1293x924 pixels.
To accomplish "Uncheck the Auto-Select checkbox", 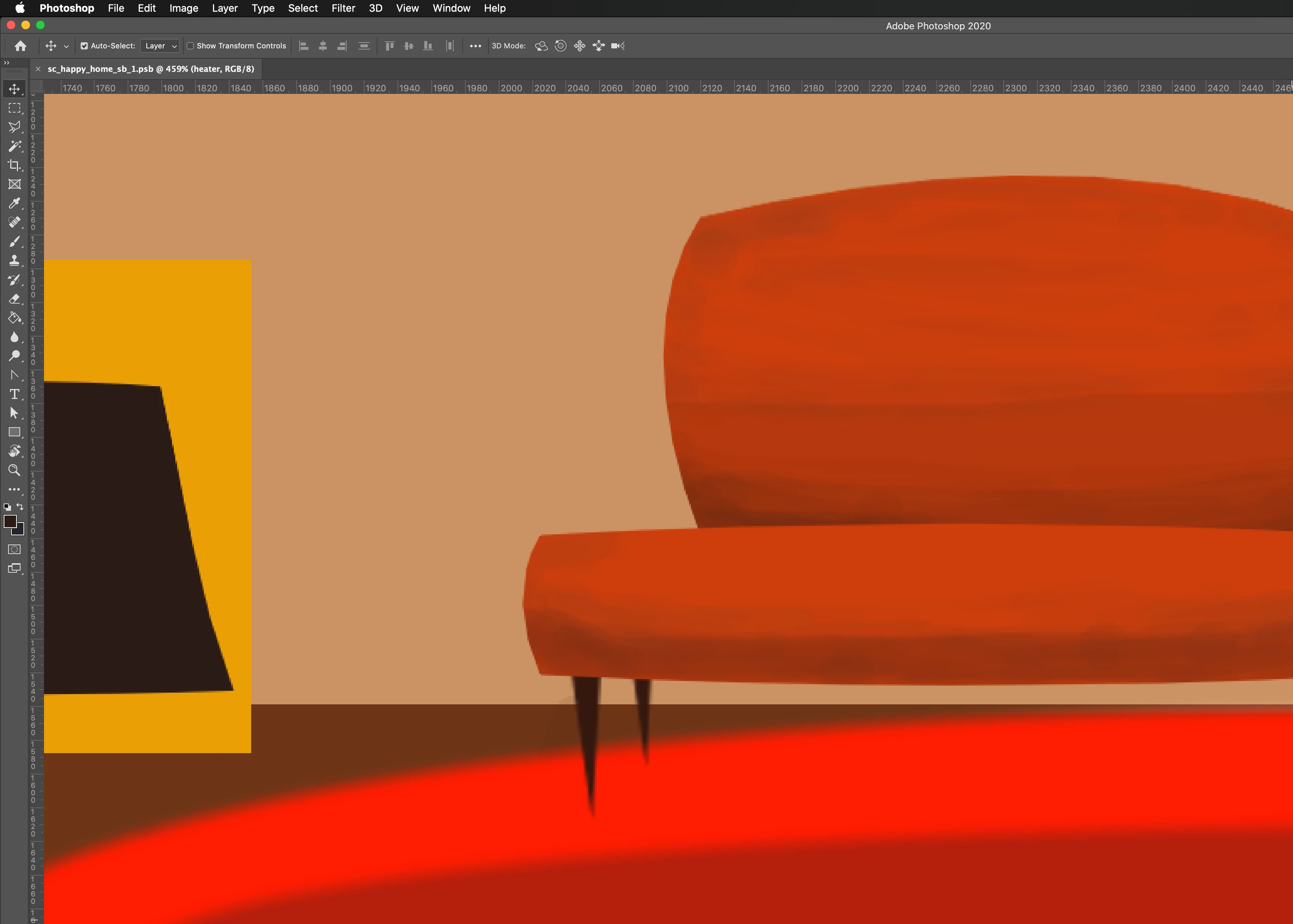I will point(84,45).
